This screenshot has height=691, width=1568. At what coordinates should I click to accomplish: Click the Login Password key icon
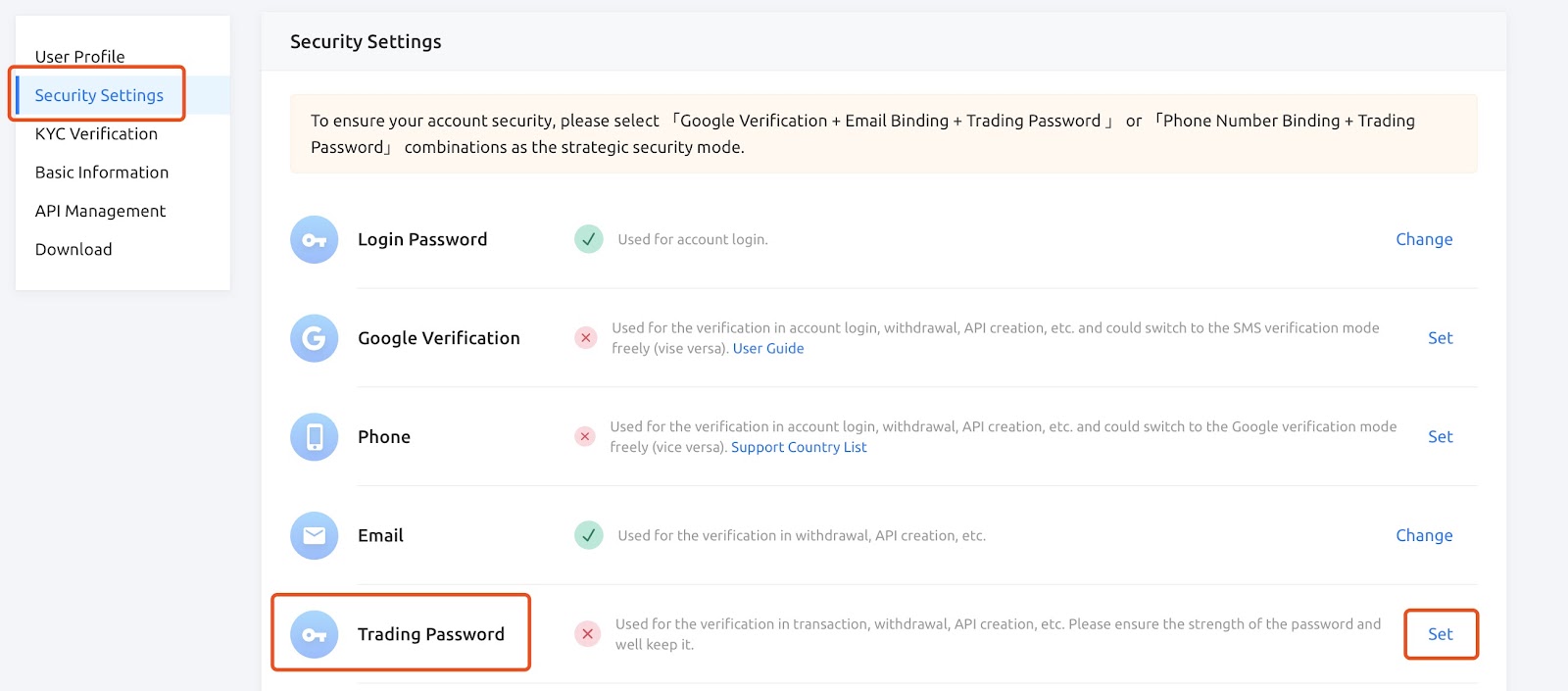[x=314, y=240]
